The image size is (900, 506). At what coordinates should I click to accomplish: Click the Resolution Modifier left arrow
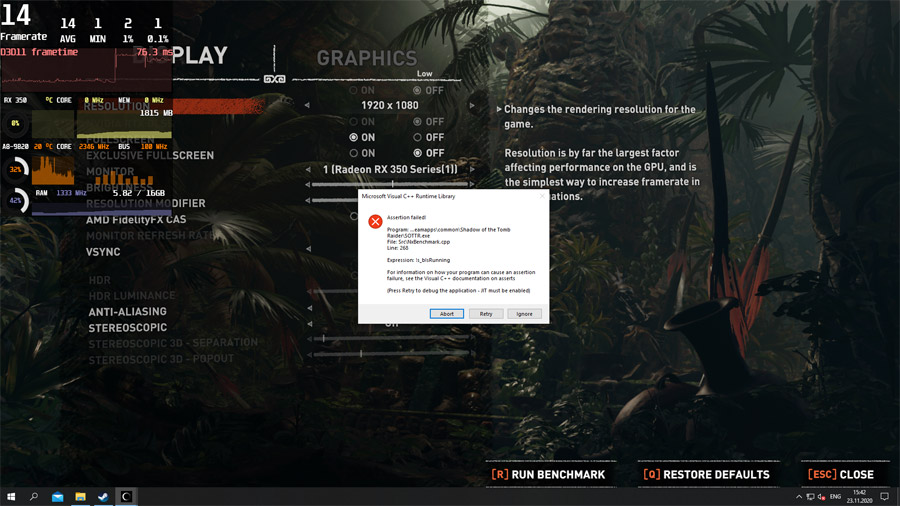pos(308,200)
